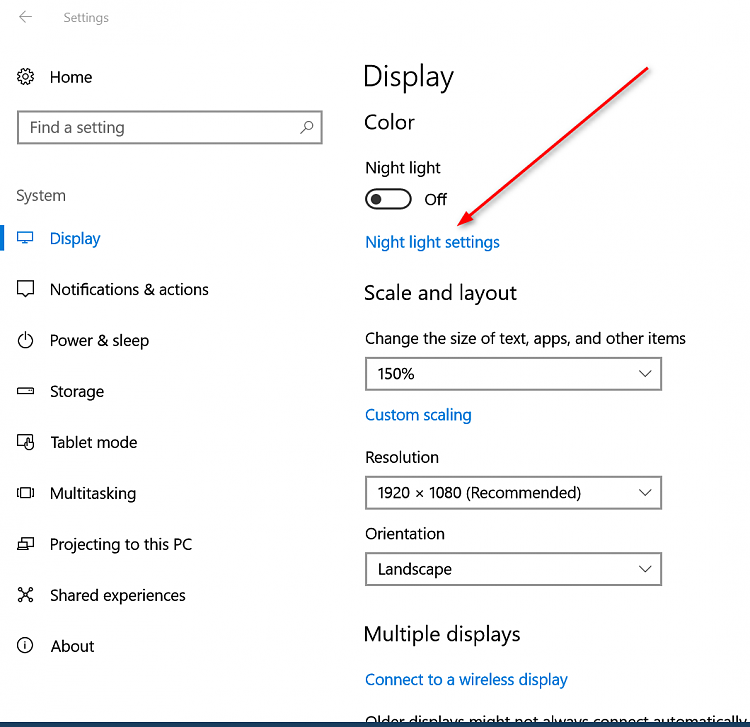Open Tablet mode label
Image resolution: width=750 pixels, height=727 pixels.
(94, 442)
